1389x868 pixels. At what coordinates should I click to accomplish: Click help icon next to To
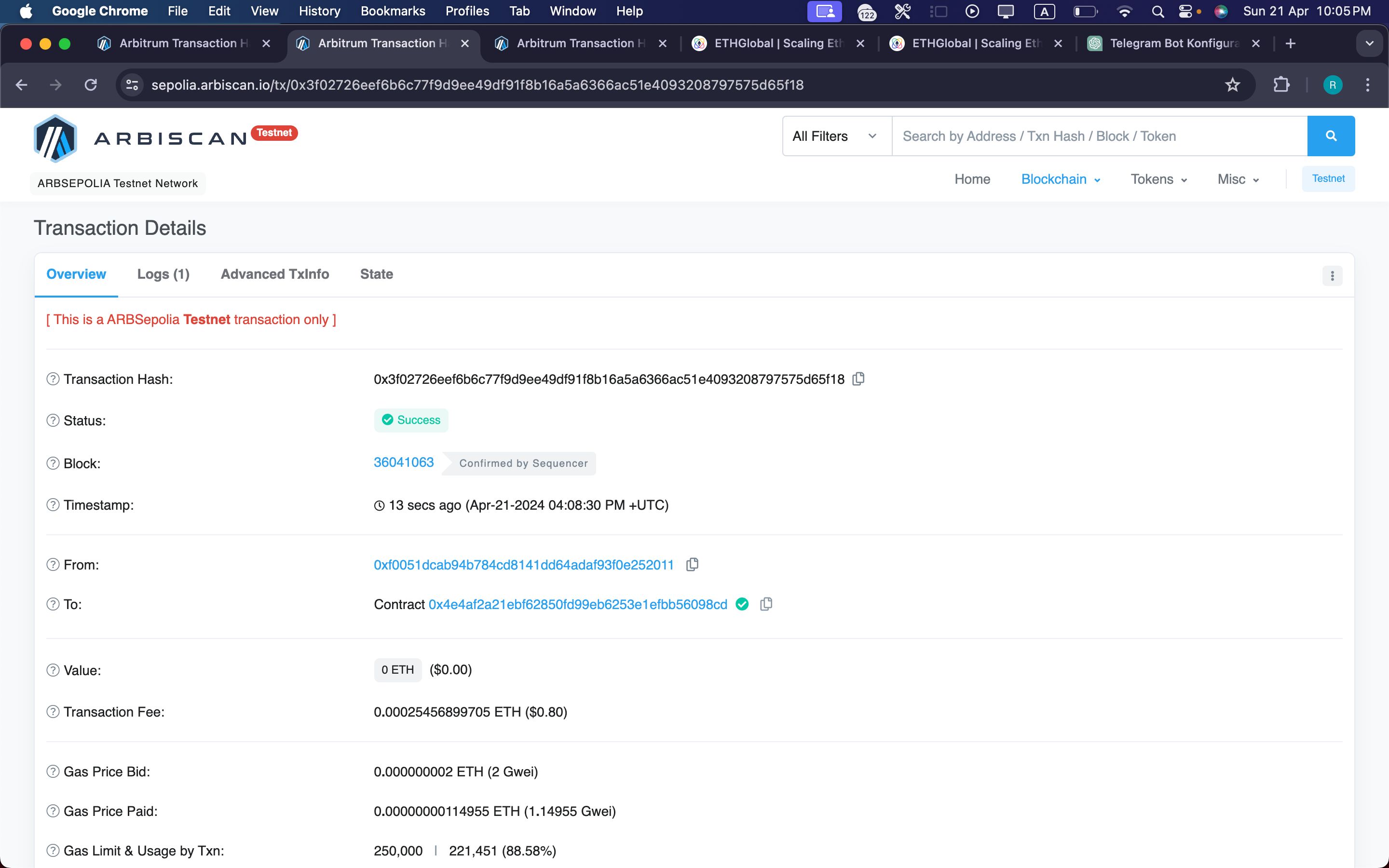click(x=53, y=604)
